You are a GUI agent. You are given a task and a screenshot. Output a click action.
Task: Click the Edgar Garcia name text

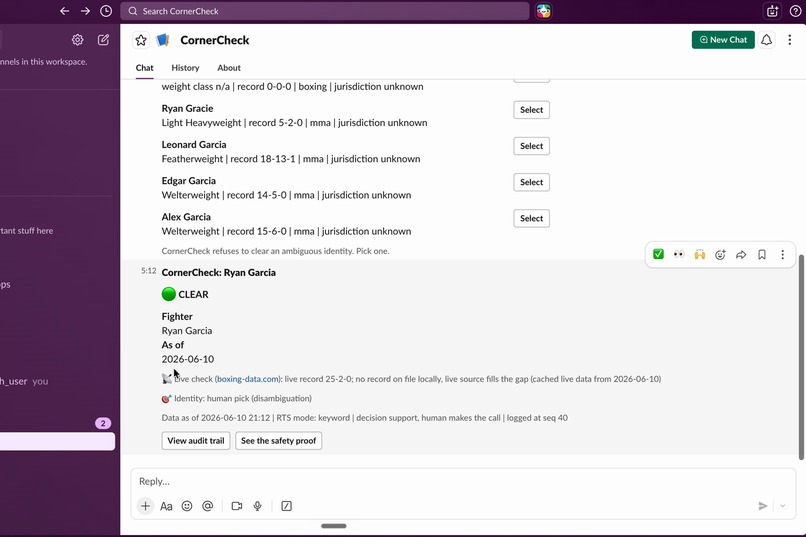(189, 181)
